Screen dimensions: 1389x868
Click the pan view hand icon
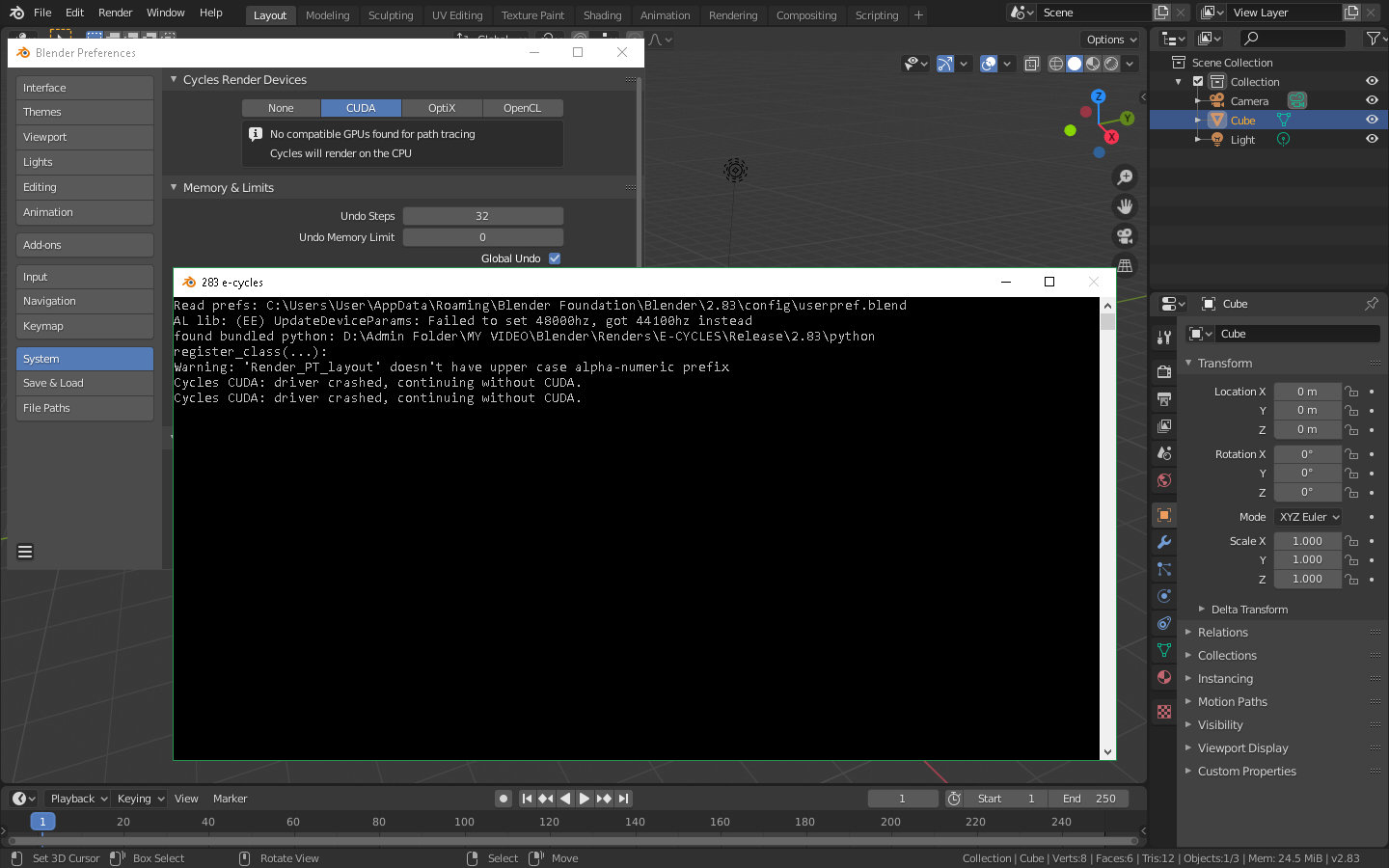1125,206
